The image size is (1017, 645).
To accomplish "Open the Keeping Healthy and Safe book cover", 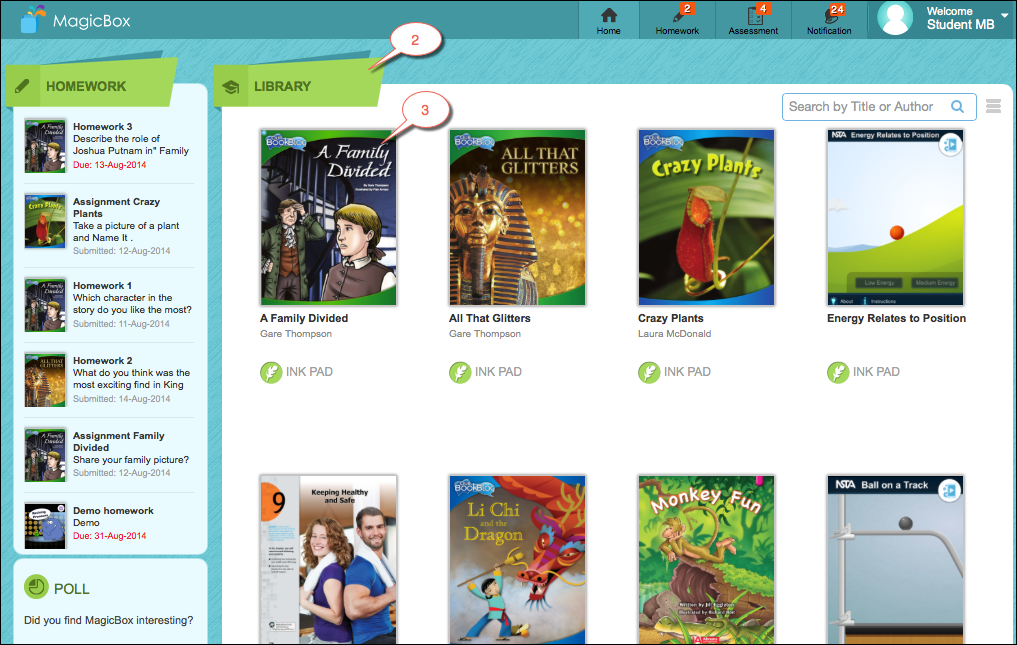I will coord(328,560).
